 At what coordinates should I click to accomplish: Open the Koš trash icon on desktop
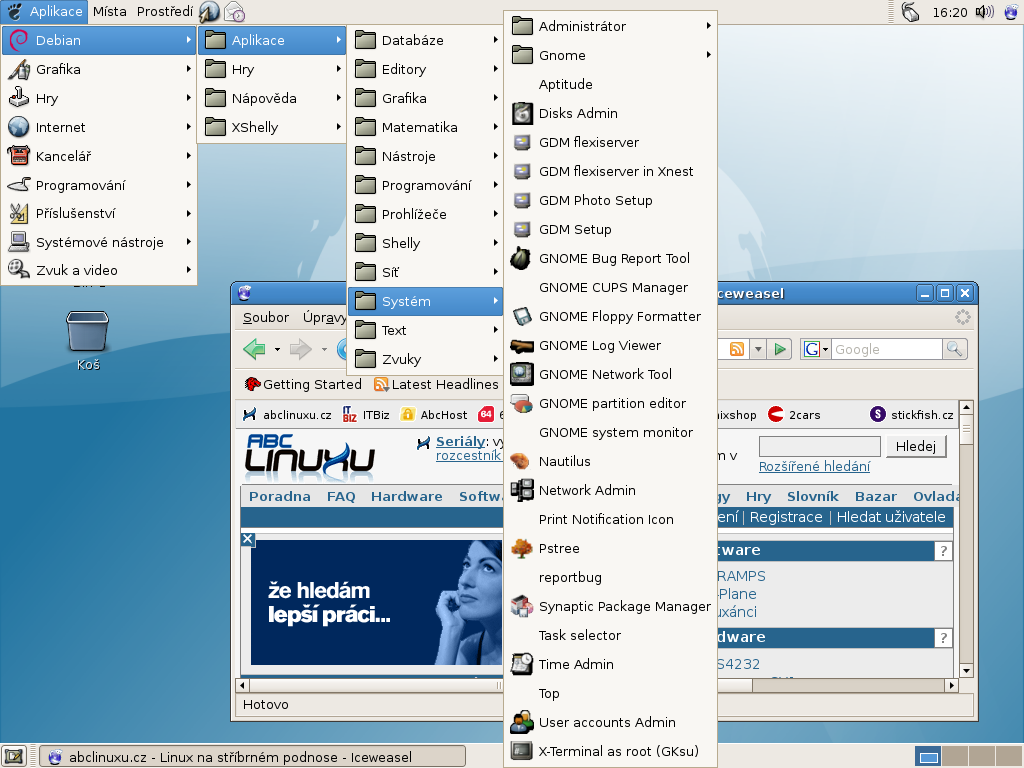[x=88, y=340]
